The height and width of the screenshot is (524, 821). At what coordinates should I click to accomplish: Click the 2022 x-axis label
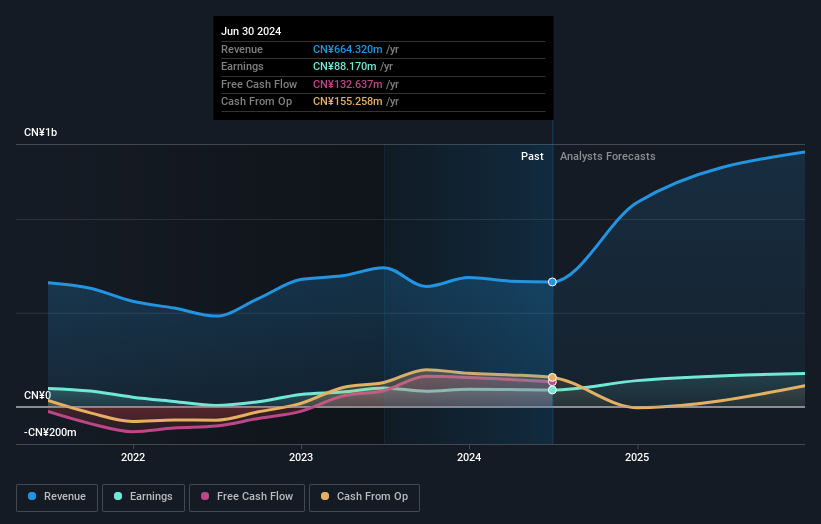[133, 457]
